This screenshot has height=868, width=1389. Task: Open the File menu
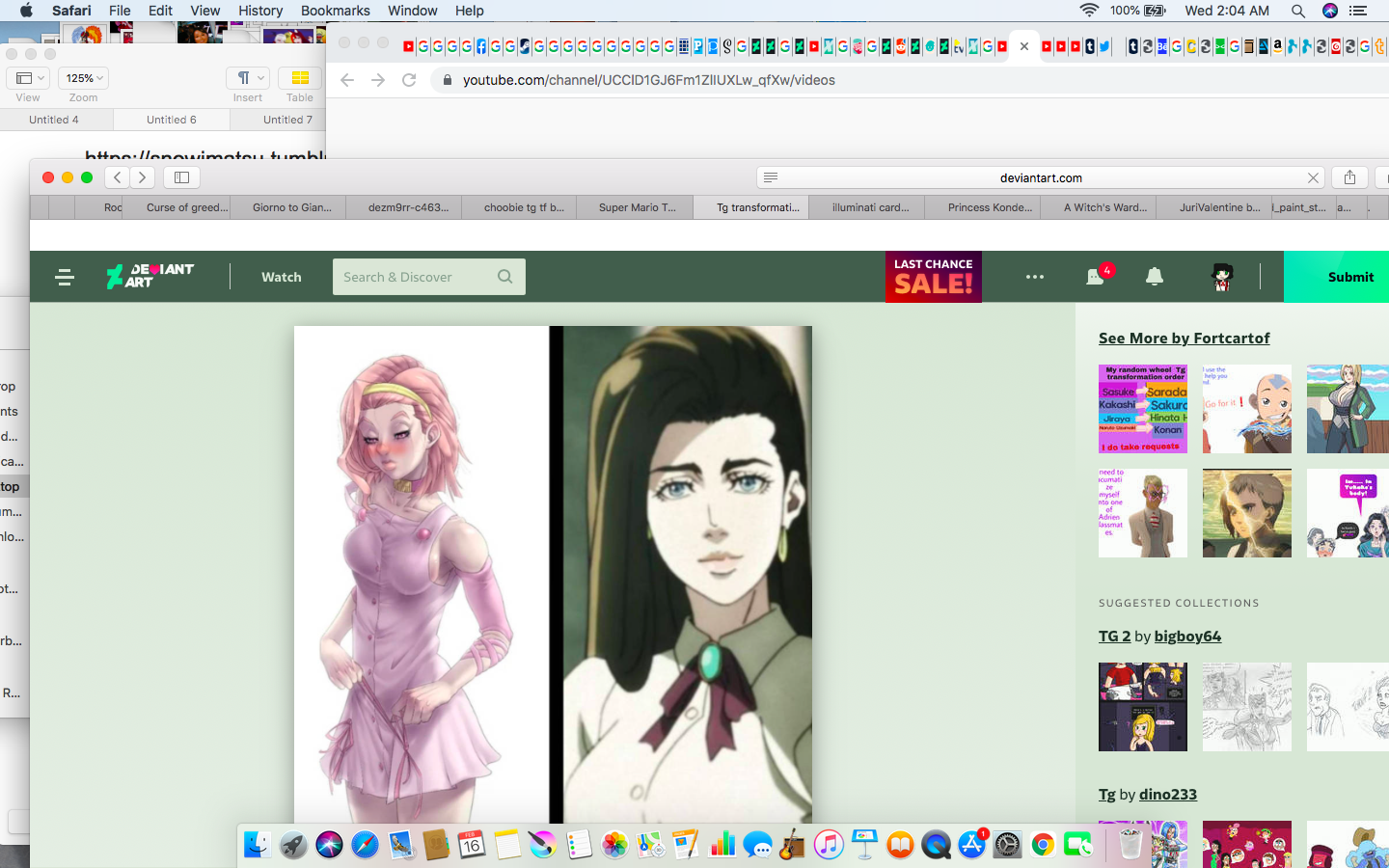point(120,11)
